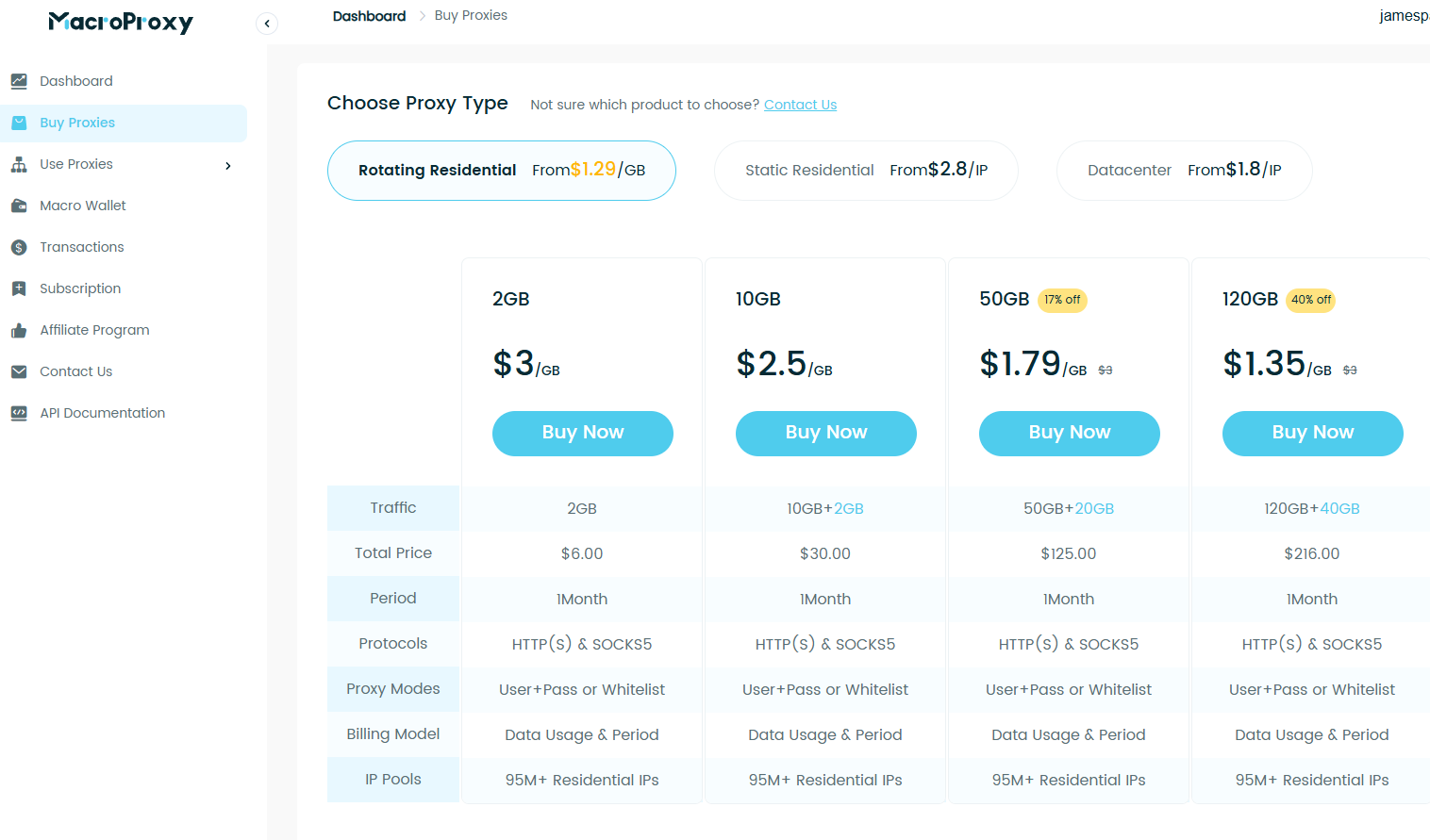Click the 120GB plan title
1430x840 pixels.
[1251, 300]
